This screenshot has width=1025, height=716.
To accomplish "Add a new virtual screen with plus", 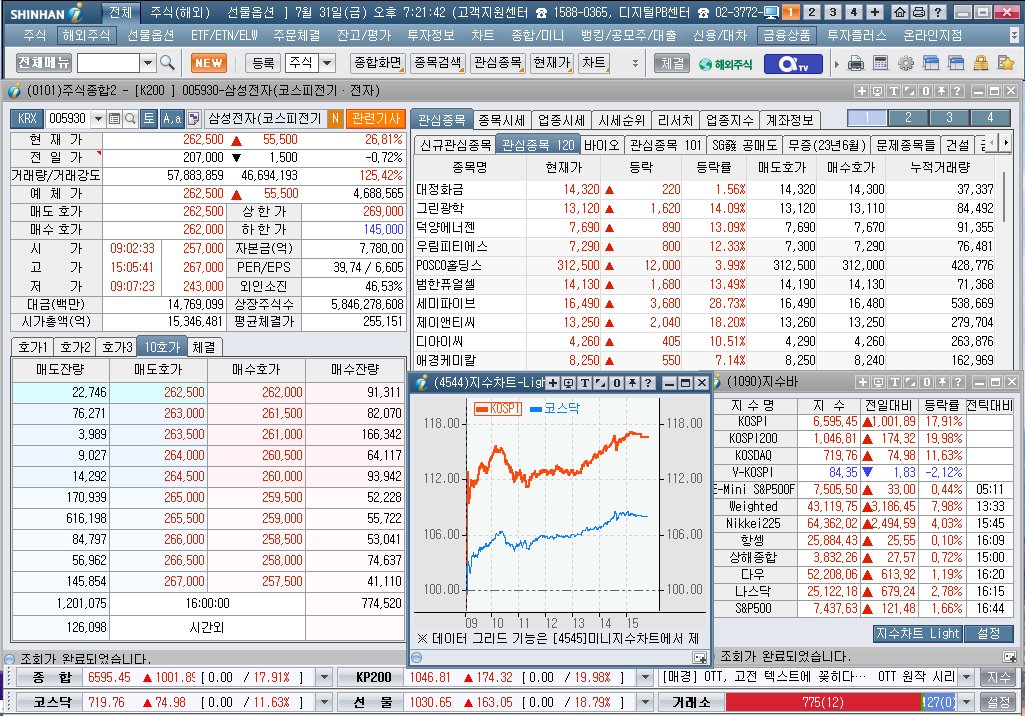I will click(x=875, y=12).
